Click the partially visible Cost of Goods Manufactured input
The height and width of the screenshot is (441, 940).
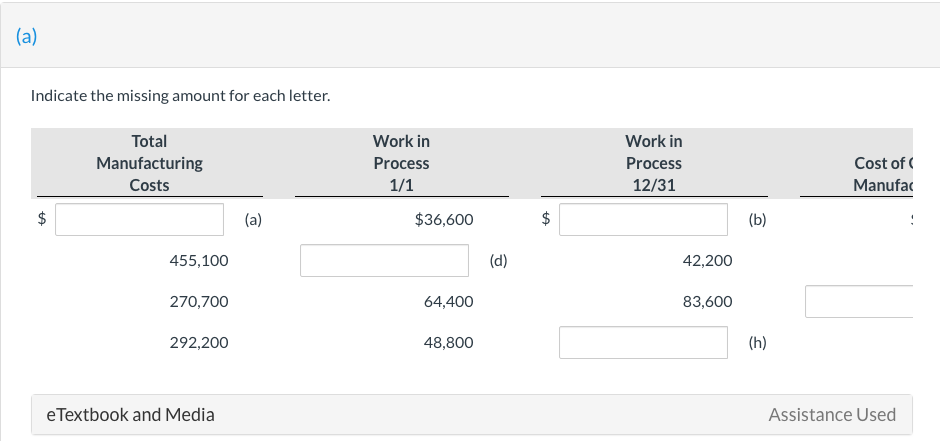pyautogui.click(x=858, y=302)
